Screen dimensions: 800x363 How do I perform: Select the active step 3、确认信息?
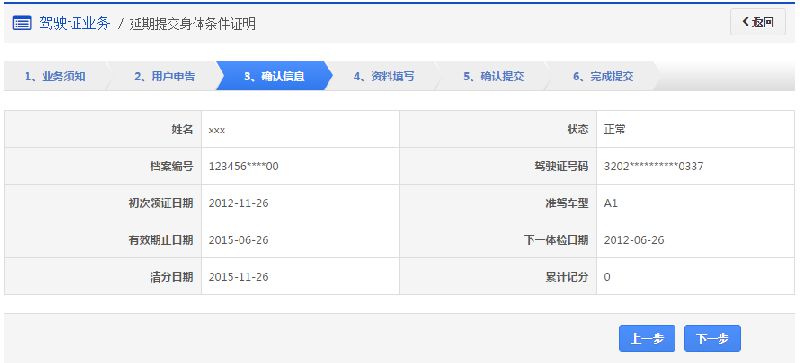click(x=274, y=77)
